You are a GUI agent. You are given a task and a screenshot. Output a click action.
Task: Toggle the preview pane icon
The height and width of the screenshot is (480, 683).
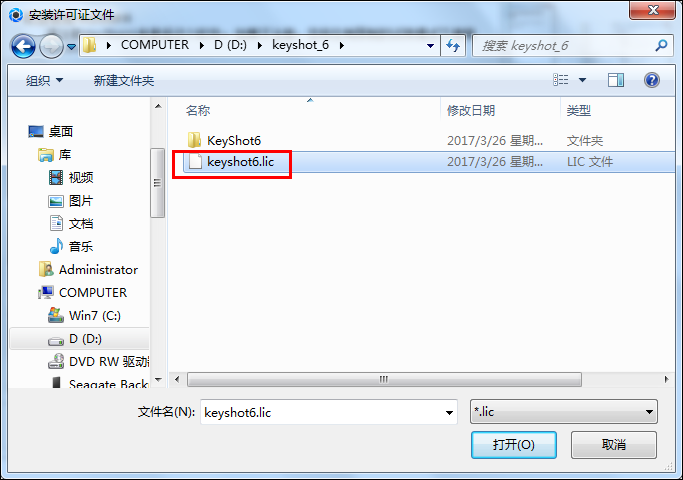point(616,80)
